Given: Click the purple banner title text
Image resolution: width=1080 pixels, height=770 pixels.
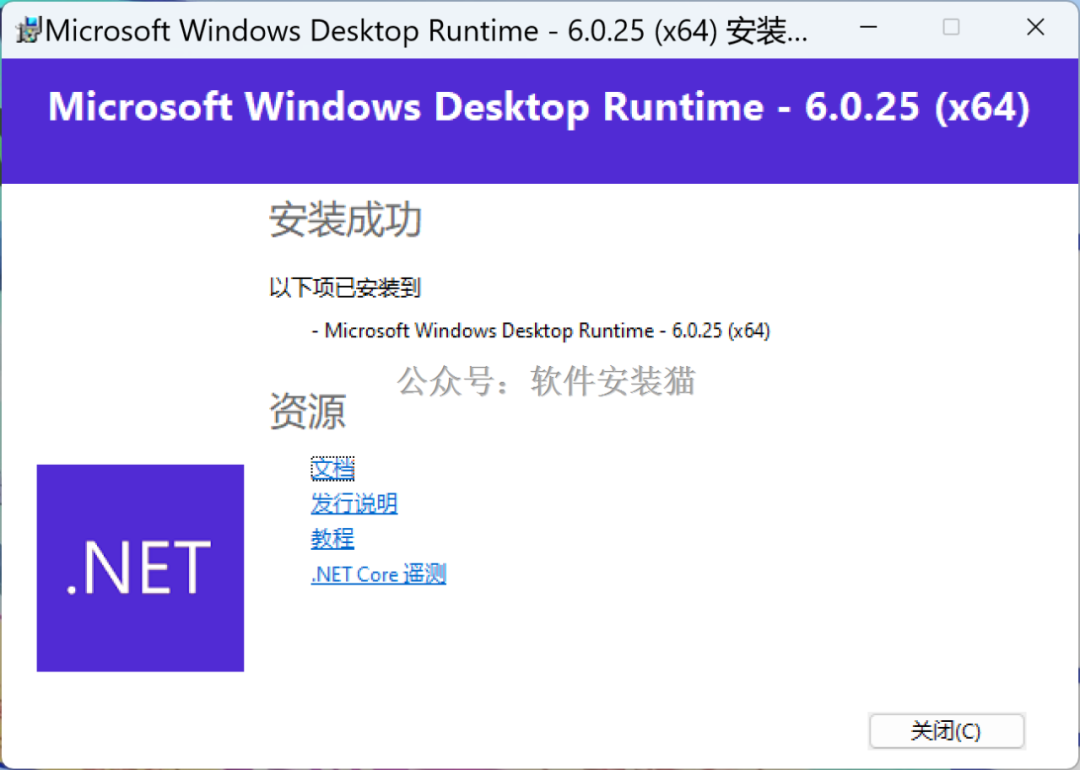Looking at the screenshot, I should click(539, 107).
